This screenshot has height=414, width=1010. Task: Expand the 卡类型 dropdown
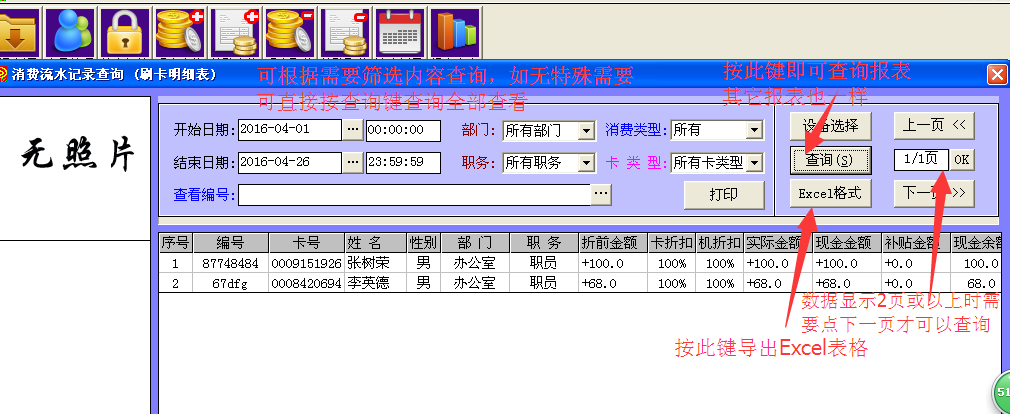point(754,164)
